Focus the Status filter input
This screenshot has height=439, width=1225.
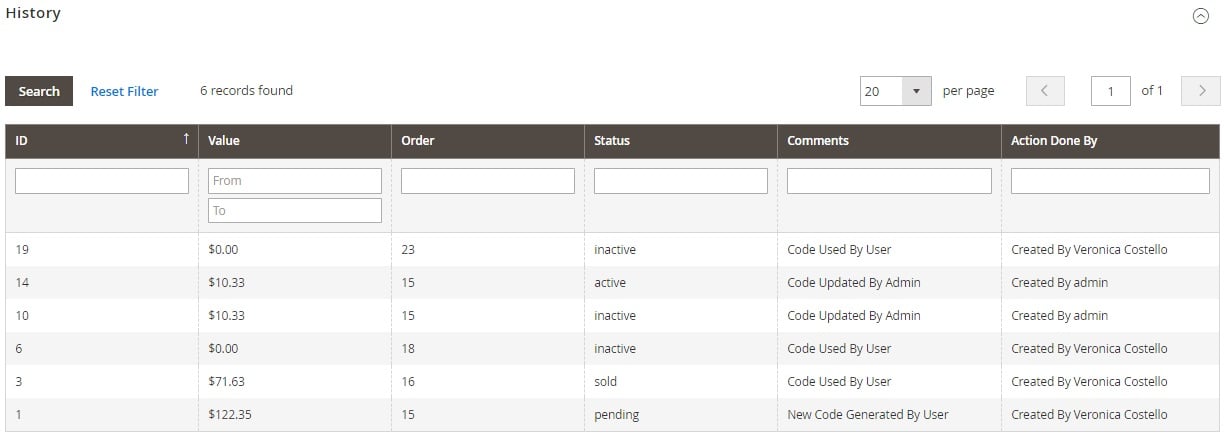click(x=681, y=181)
